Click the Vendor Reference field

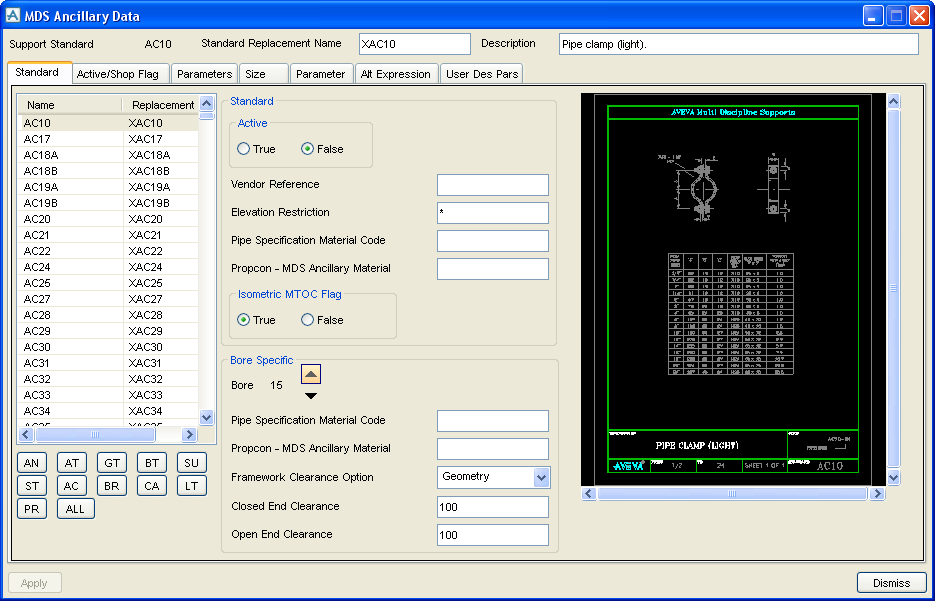(493, 185)
